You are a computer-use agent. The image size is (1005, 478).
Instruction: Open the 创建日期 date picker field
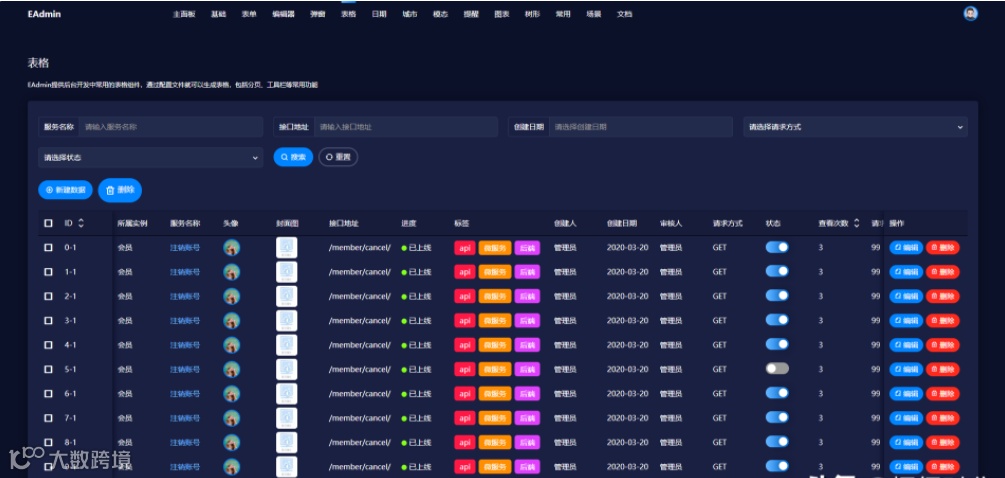(x=641, y=127)
